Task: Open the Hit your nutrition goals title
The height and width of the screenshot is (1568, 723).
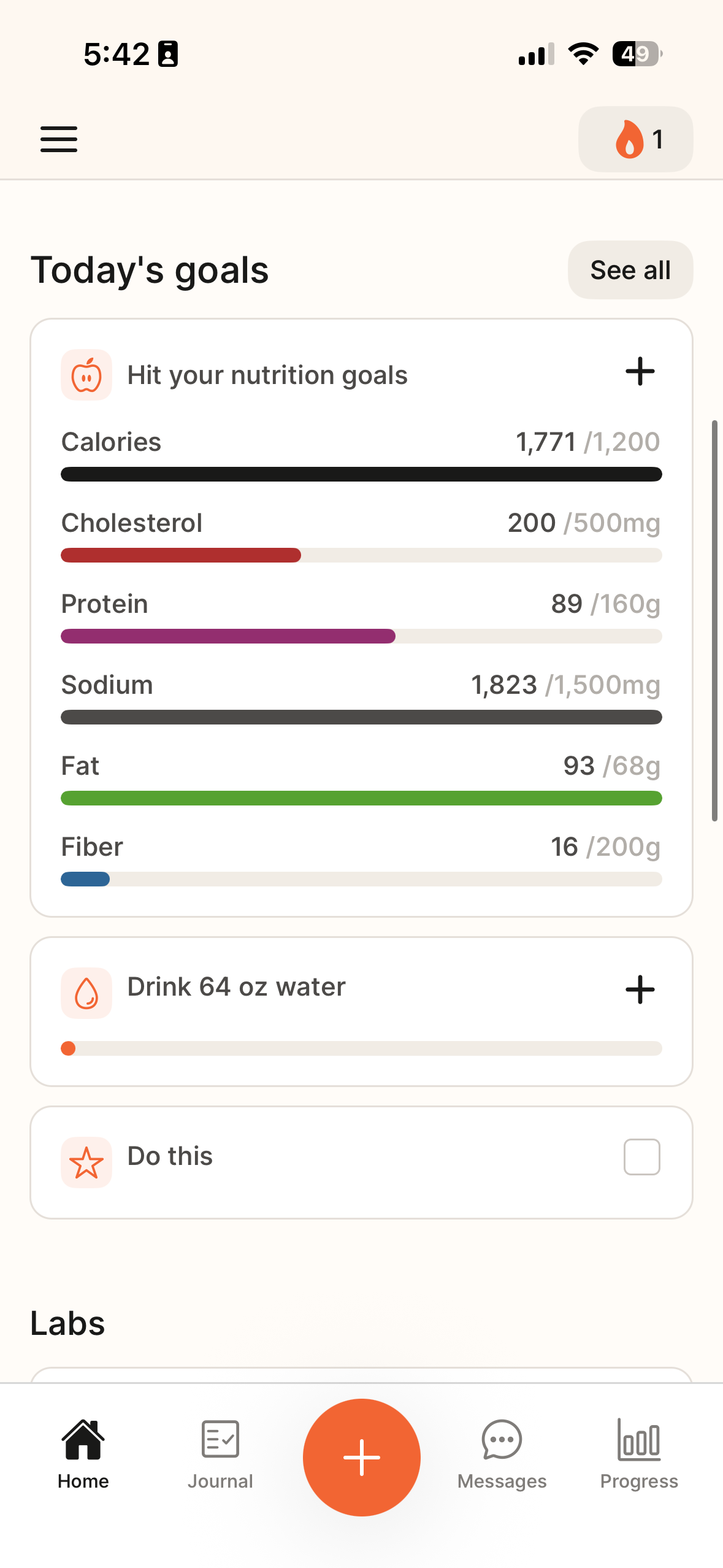Action: point(267,375)
